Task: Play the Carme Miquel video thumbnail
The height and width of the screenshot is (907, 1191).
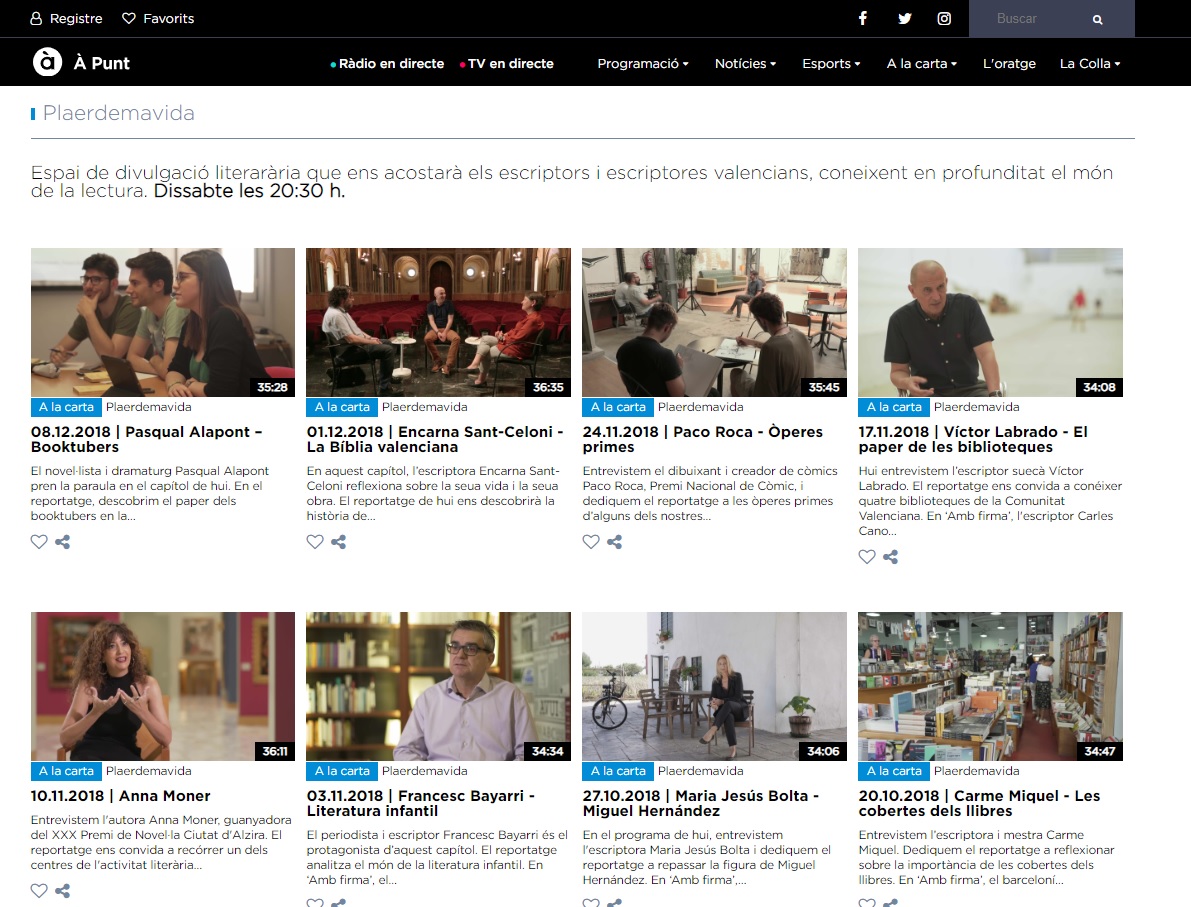Action: 990,686
